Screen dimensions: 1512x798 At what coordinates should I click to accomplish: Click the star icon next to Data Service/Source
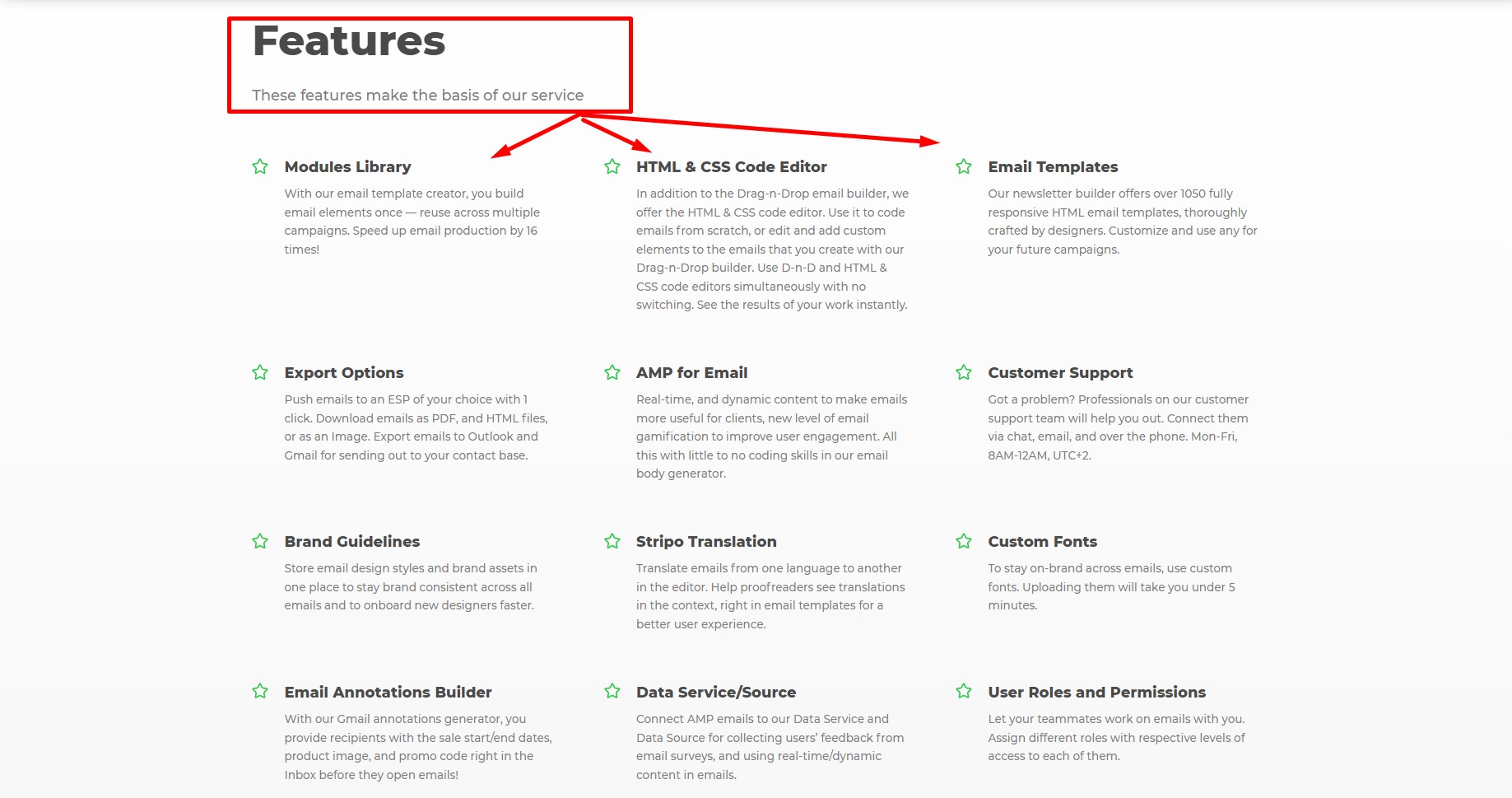[612, 691]
